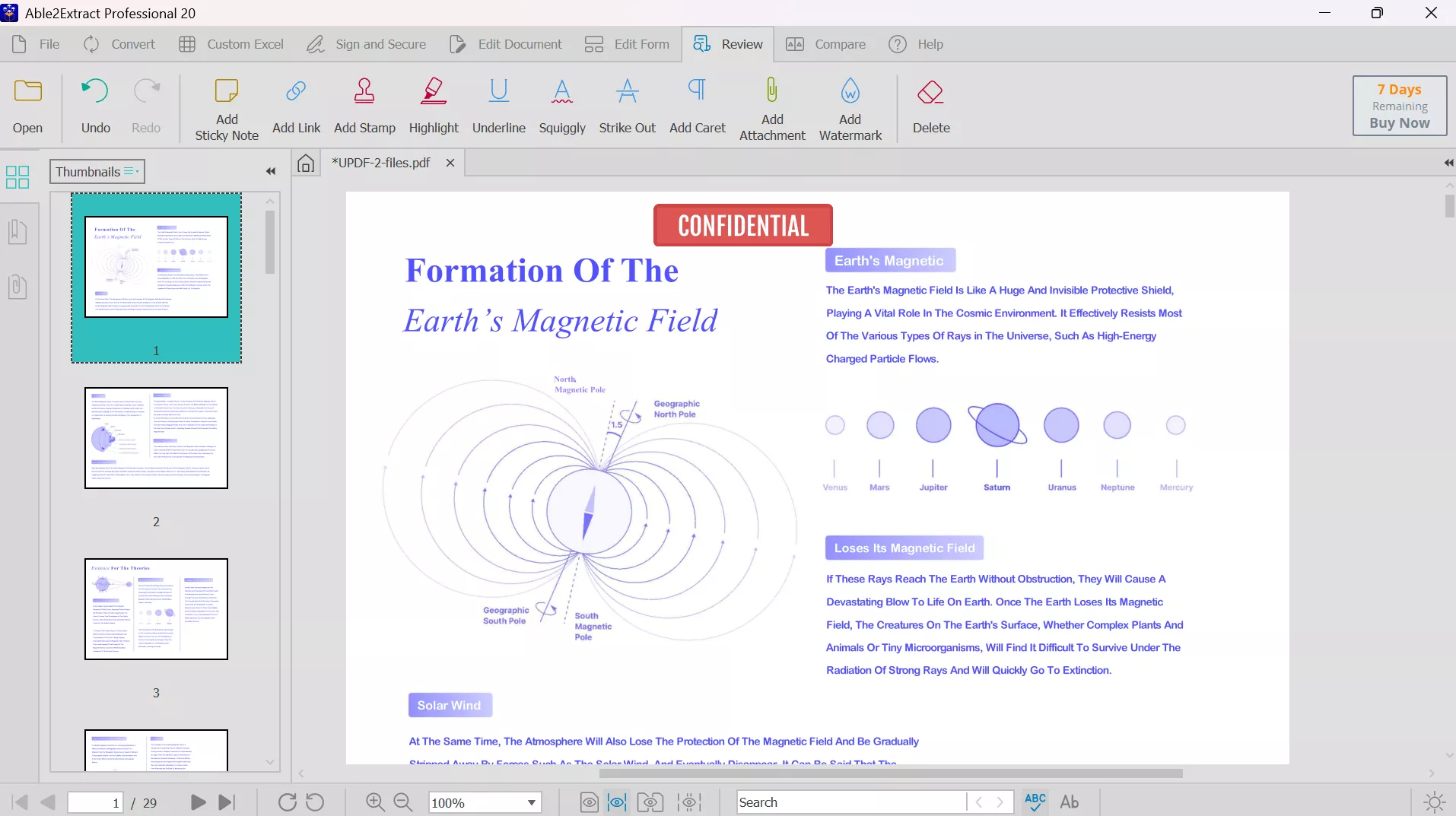
Task: Activate the Squiggly markup tool
Action: click(x=562, y=105)
